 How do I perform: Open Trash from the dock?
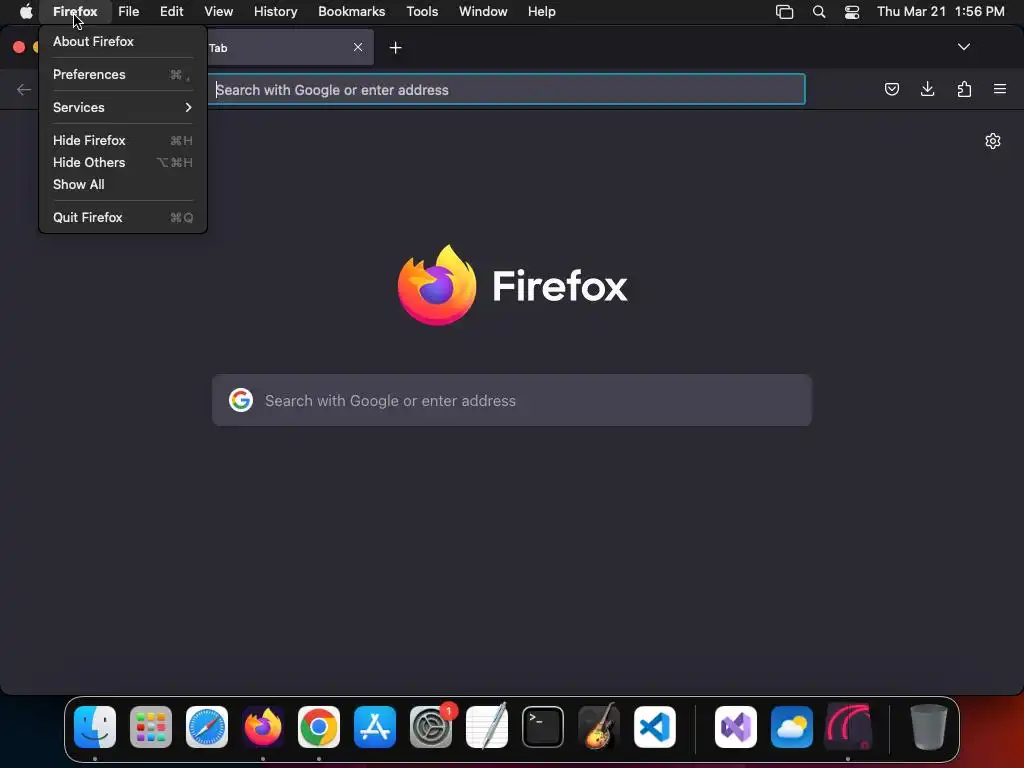(928, 727)
